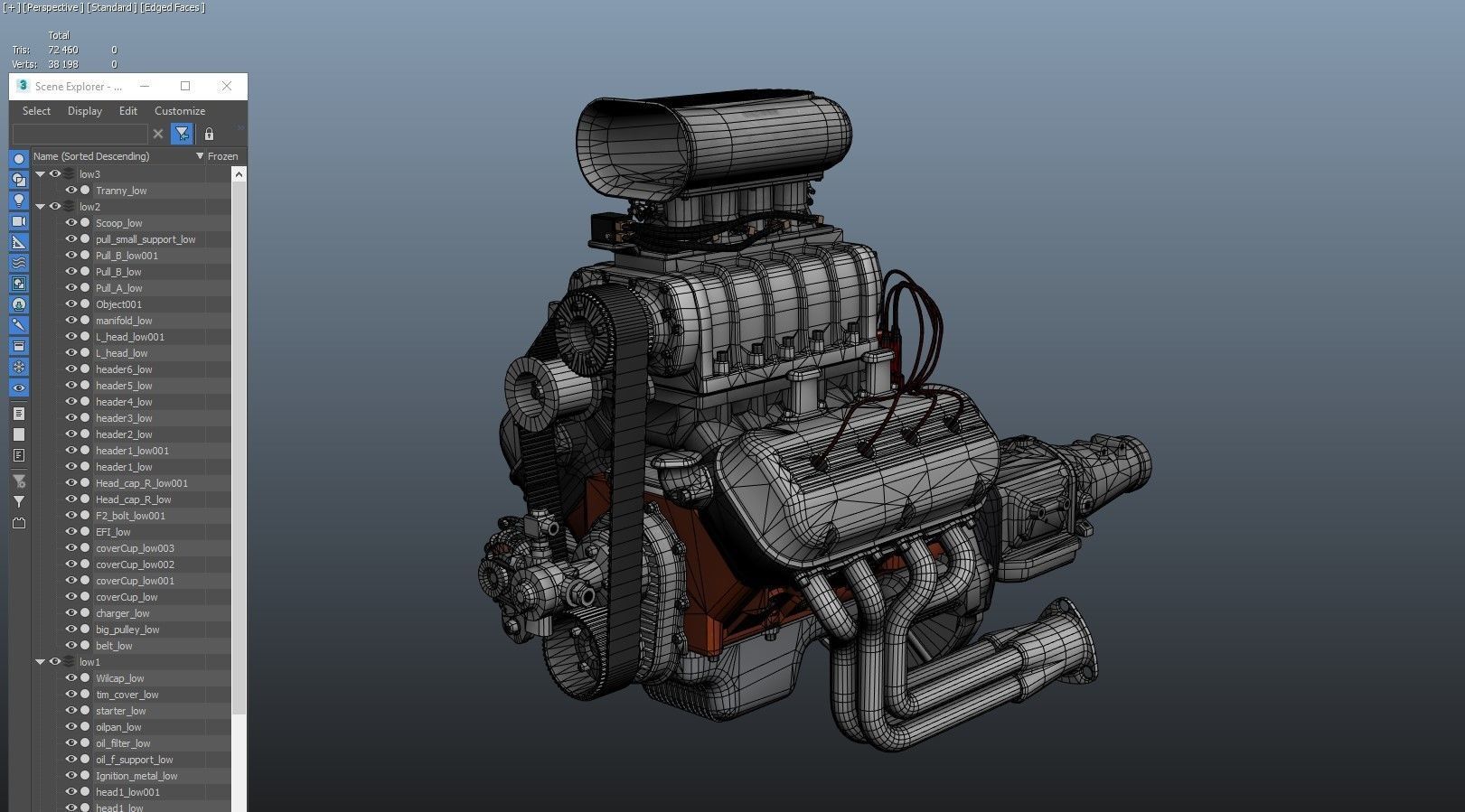Toggle Display Shapes filter icon
The height and width of the screenshot is (812, 1465).
point(19,180)
